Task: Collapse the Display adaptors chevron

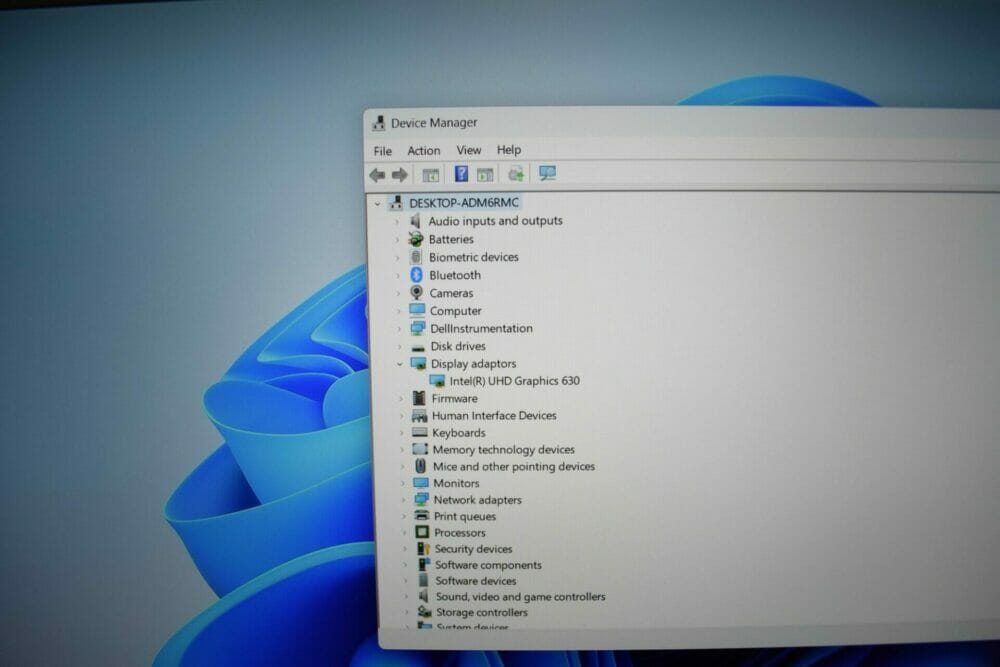Action: click(x=400, y=364)
